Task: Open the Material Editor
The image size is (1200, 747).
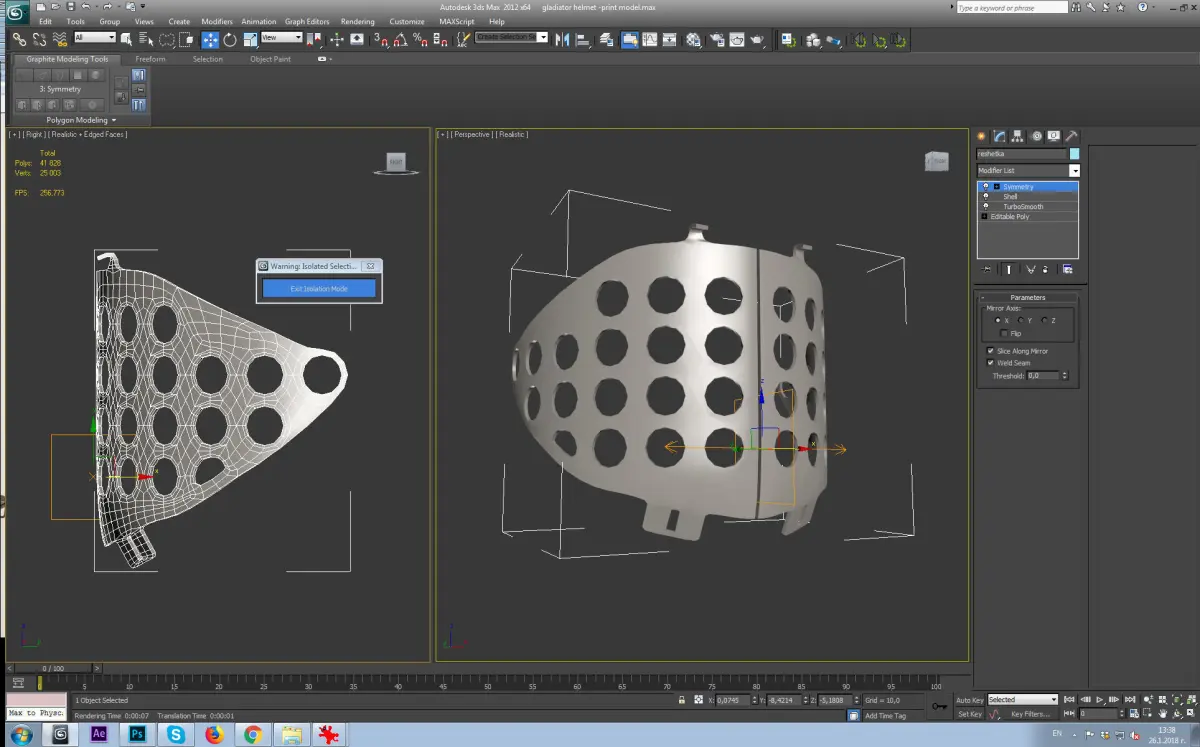Action: pyautogui.click(x=694, y=40)
